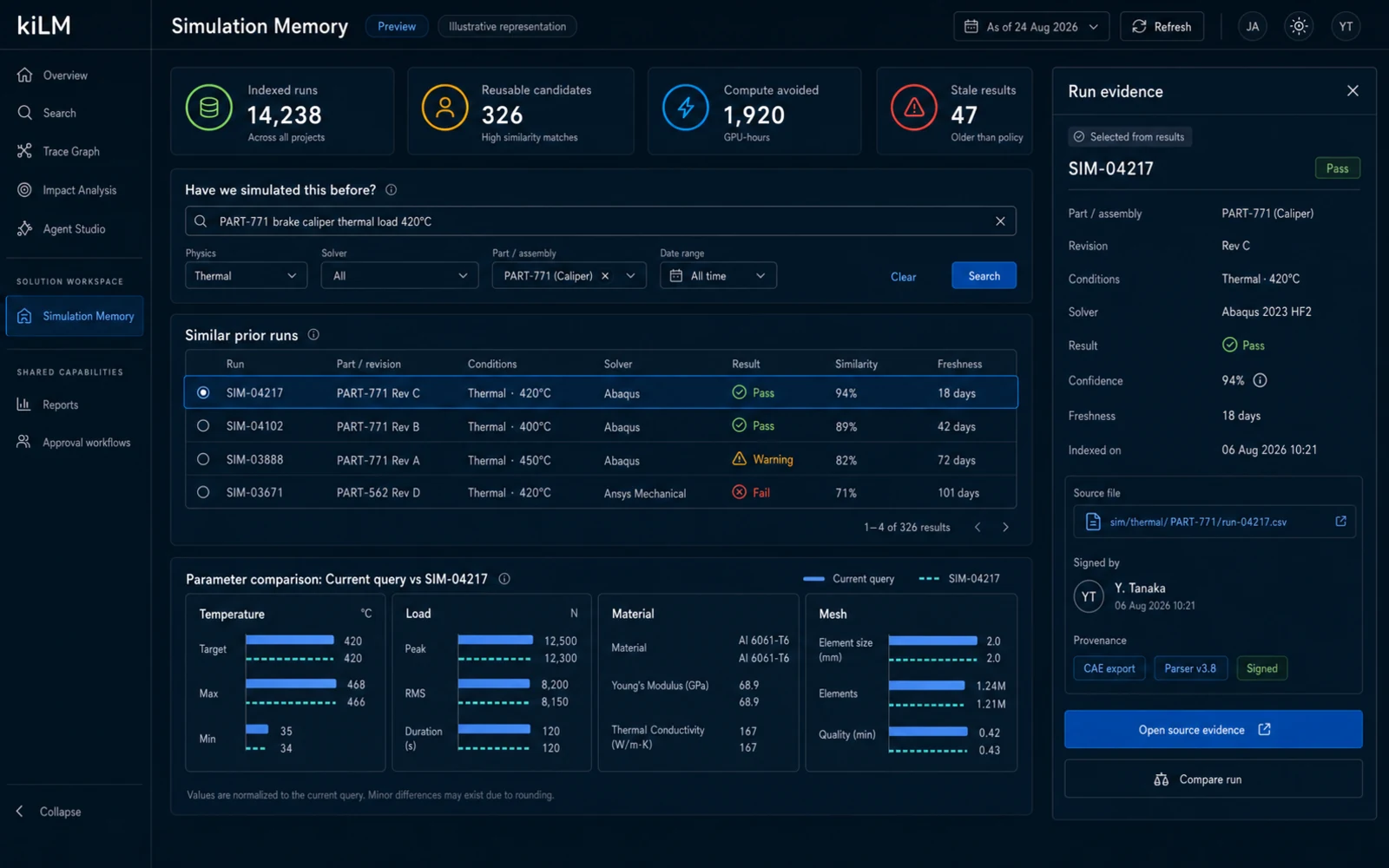
Task: Remove the PART-771 (Caliper) filter chip
Action: click(x=605, y=276)
